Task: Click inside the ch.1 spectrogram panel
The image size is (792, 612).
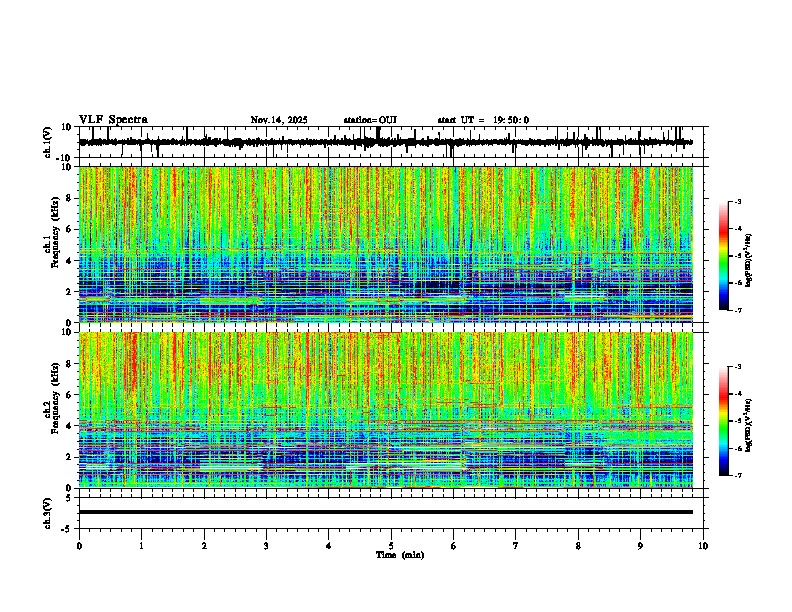Action: click(386, 244)
